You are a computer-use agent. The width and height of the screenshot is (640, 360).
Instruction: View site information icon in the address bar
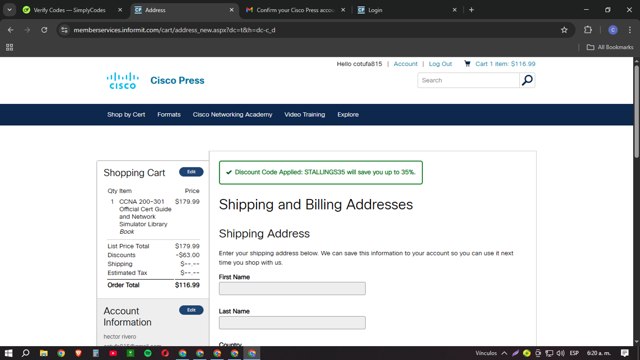pyautogui.click(x=64, y=30)
